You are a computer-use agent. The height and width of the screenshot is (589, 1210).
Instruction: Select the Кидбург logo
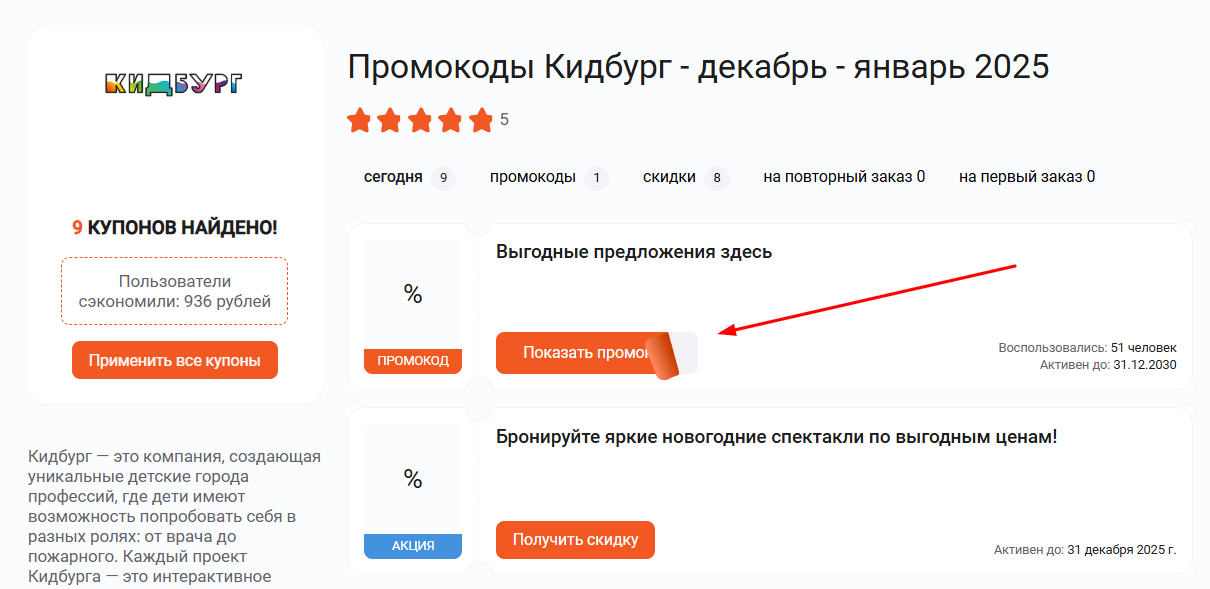click(174, 83)
